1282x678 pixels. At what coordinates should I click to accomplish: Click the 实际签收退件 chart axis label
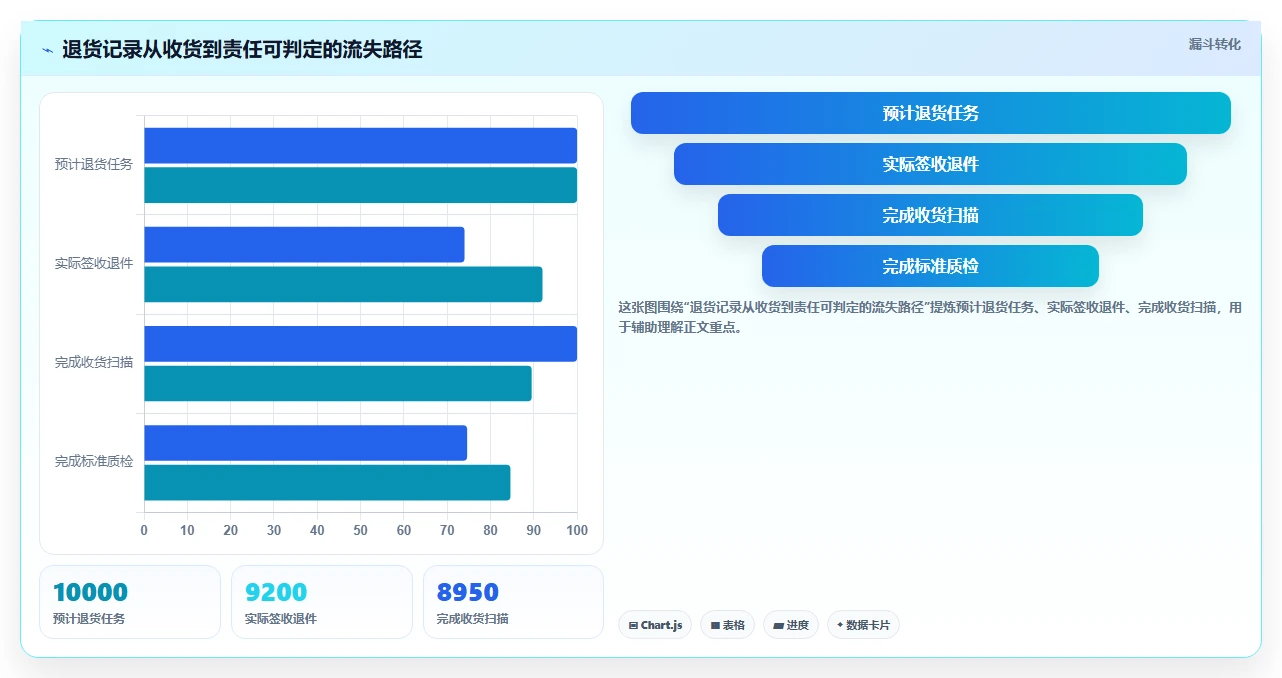94,264
